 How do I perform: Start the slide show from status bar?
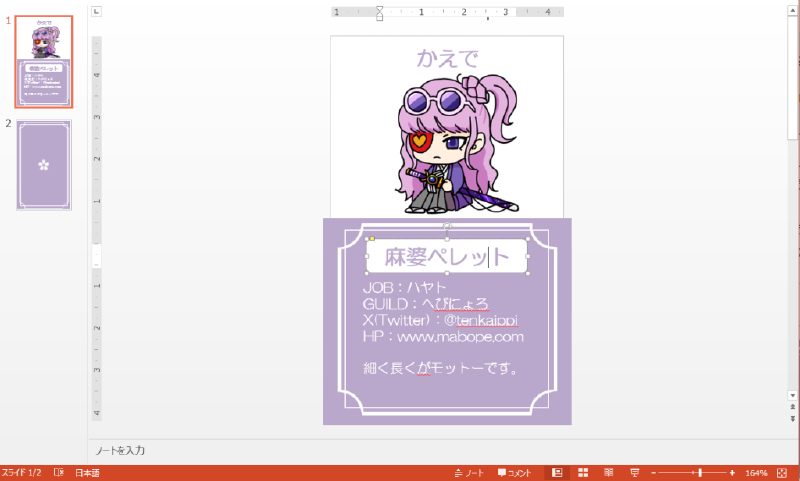pyautogui.click(x=634, y=472)
